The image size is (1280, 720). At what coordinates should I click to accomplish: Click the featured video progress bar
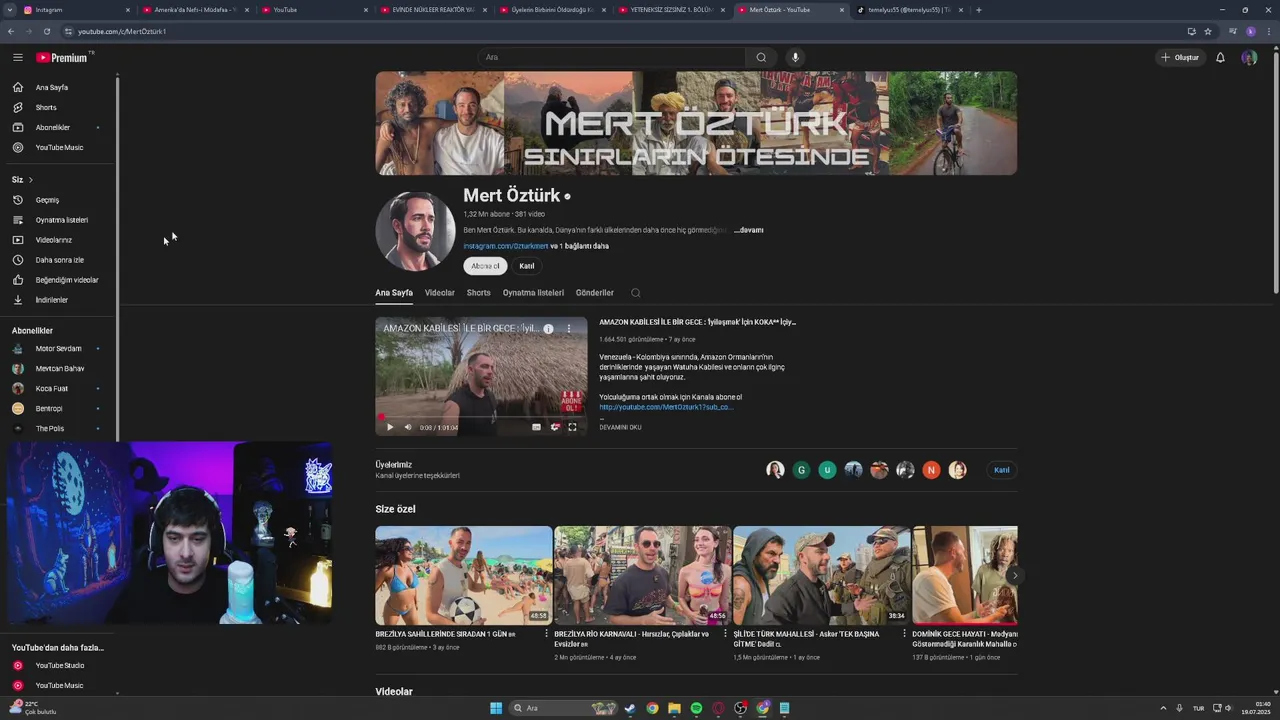click(481, 416)
